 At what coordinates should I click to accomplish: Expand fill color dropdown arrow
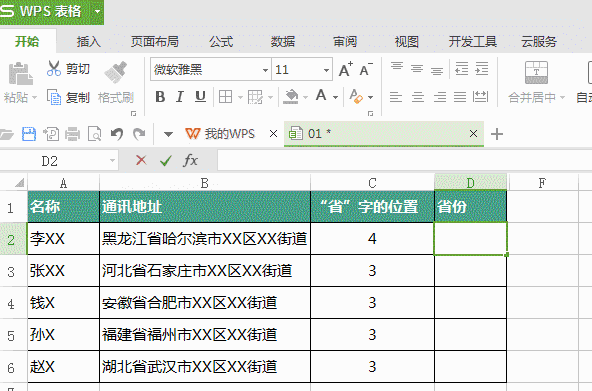[305, 98]
